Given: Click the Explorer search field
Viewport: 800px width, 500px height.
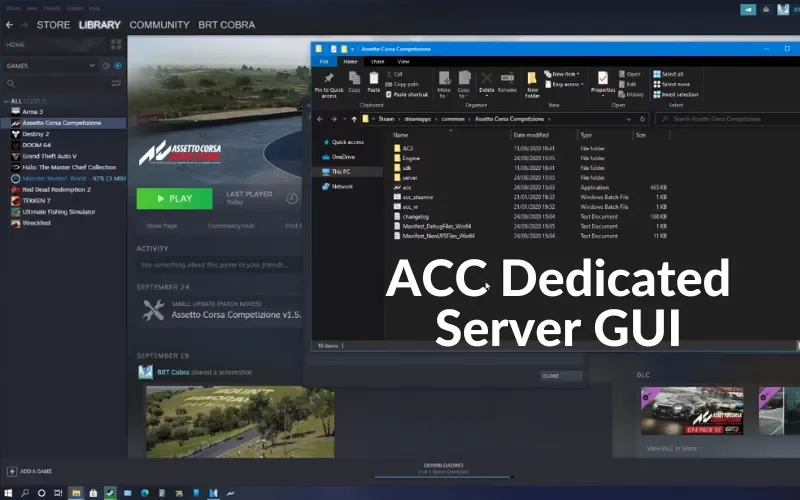Looking at the screenshot, I should [x=727, y=119].
